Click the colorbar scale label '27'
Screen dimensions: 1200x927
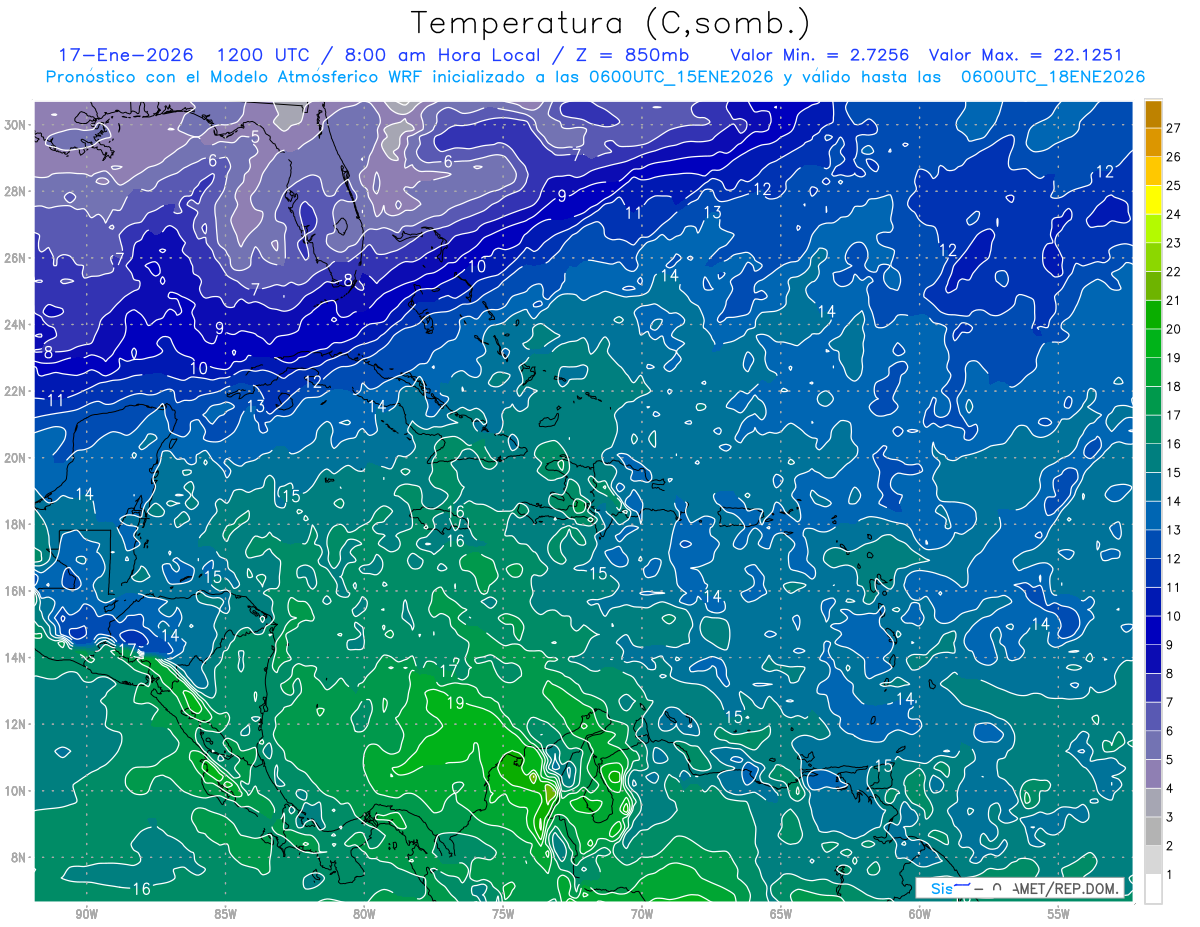click(x=1174, y=128)
